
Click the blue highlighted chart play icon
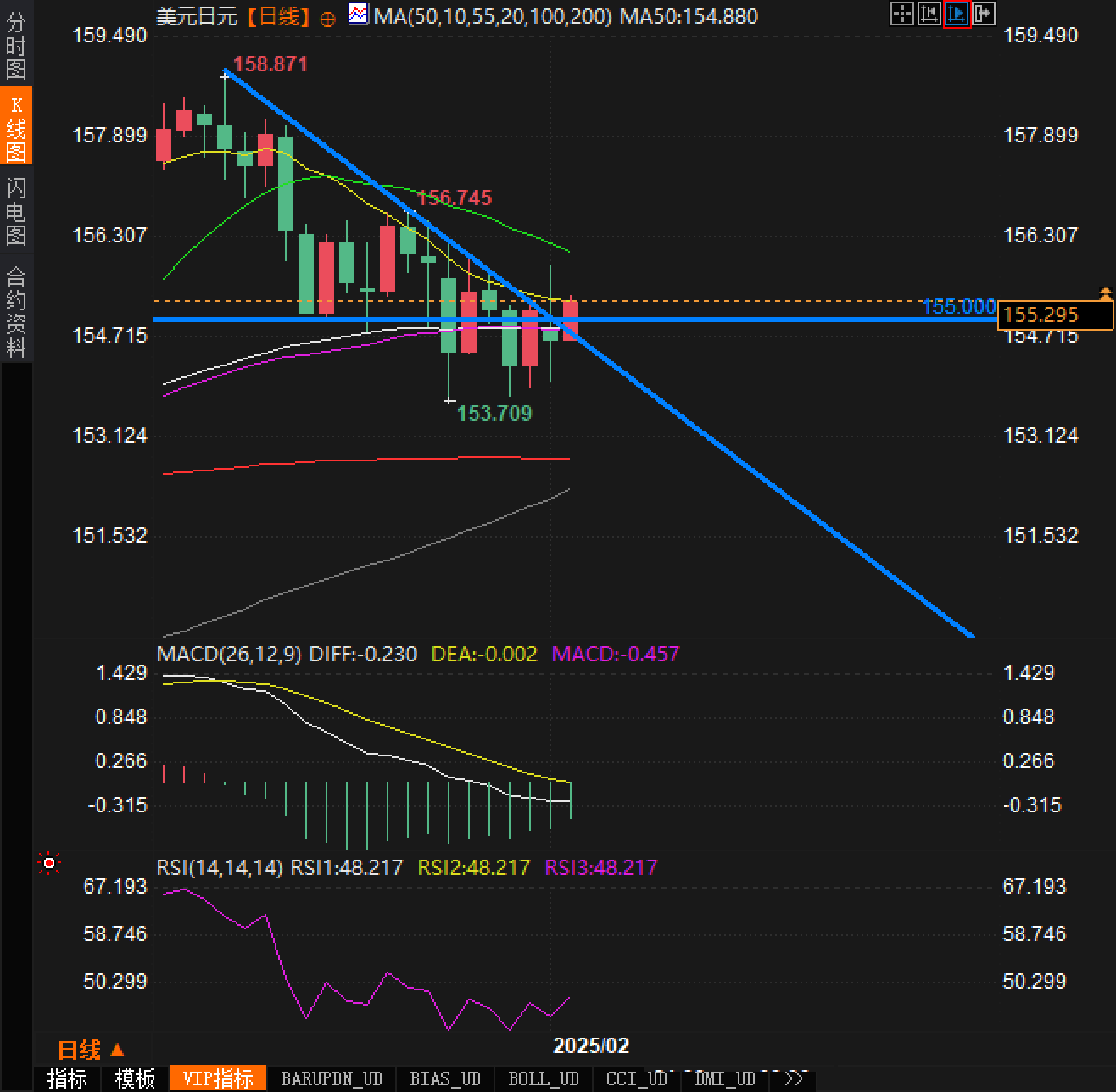957,14
